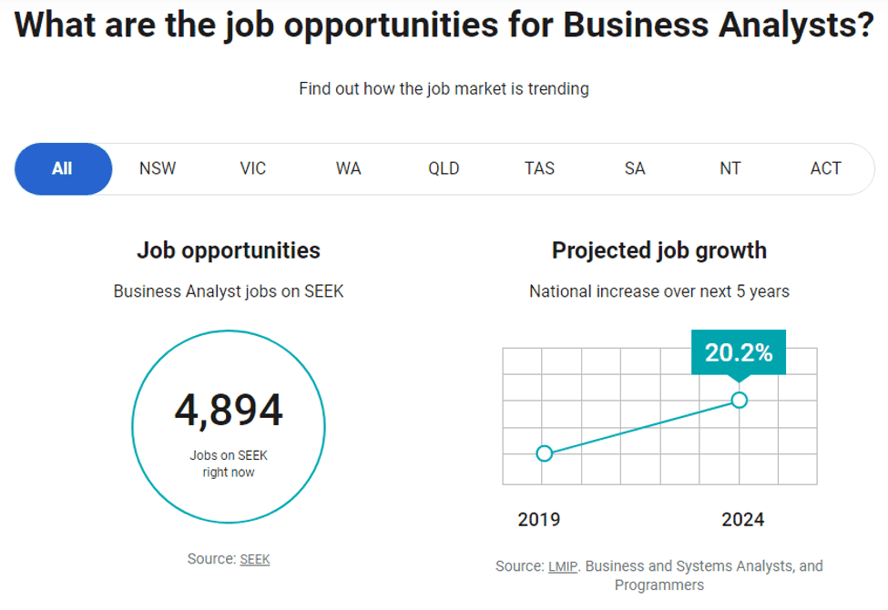888x610 pixels.
Task: Select the QLD filter
Action: 443,168
